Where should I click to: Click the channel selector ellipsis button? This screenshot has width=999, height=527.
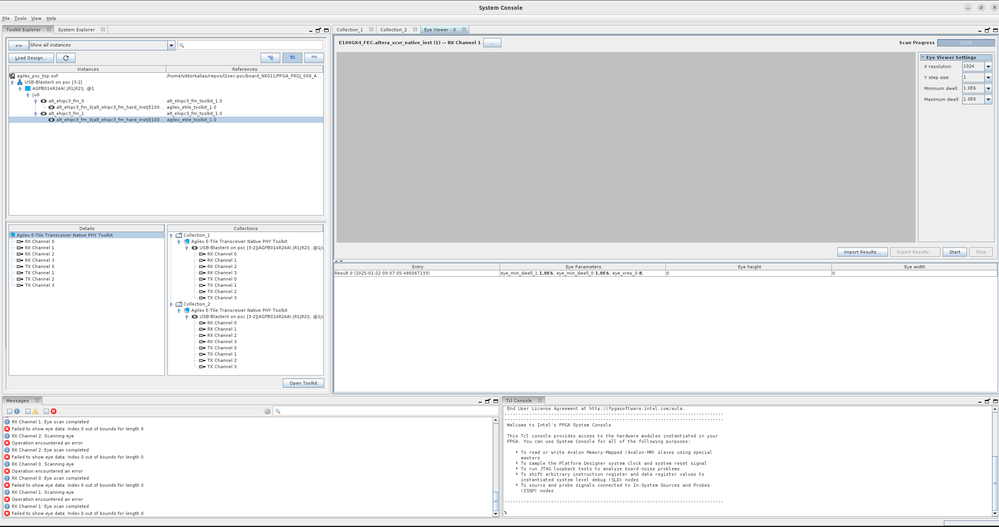pyautogui.click(x=492, y=43)
